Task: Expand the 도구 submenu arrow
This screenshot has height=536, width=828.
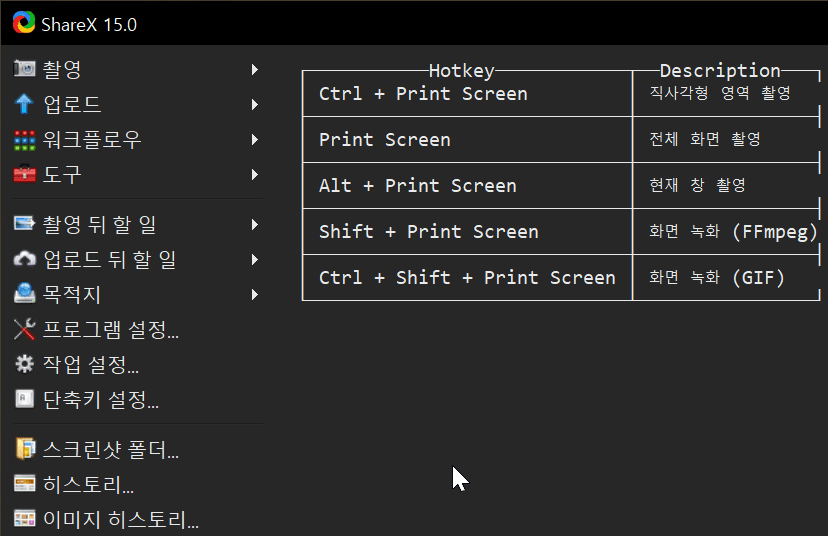Action: point(255,174)
